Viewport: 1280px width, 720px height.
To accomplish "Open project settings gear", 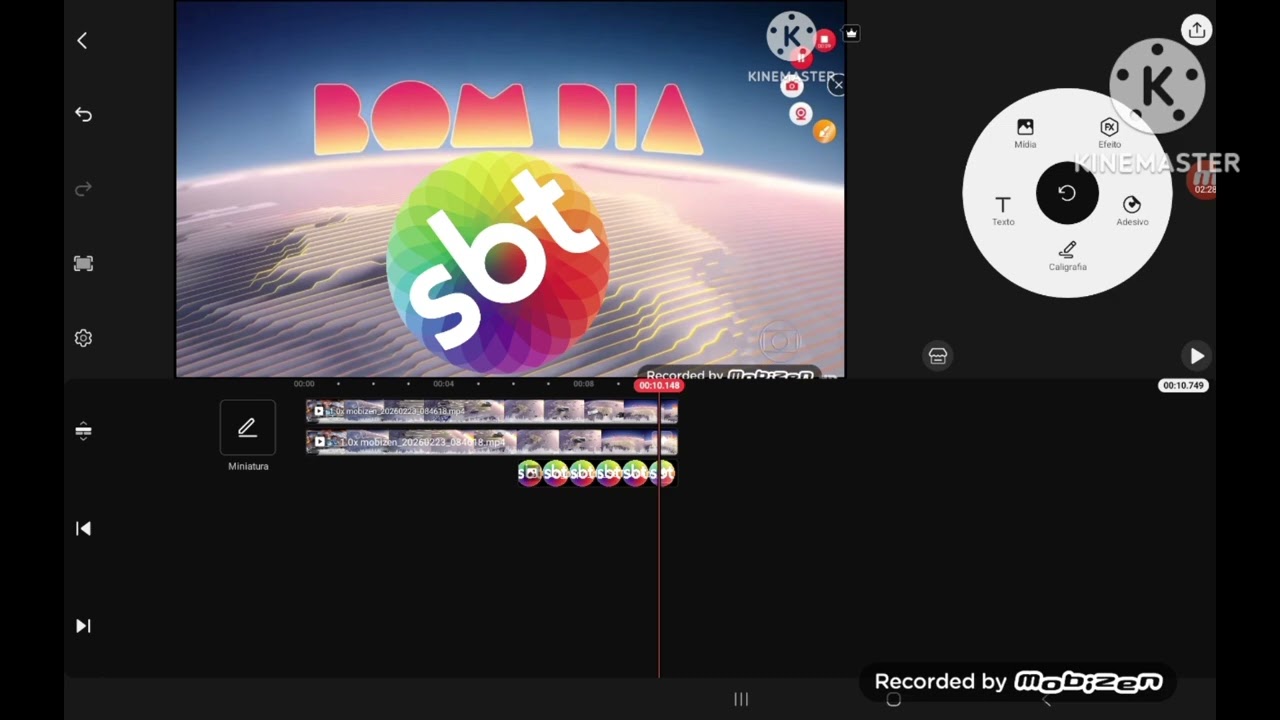I will [x=83, y=338].
